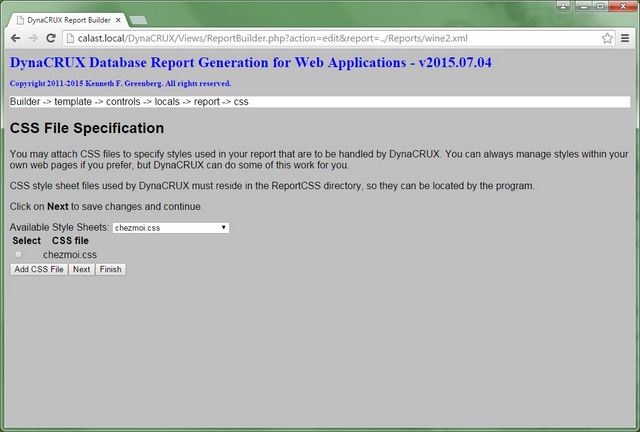Click the browser forward arrow
The height and width of the screenshot is (432, 640).
[x=33, y=38]
